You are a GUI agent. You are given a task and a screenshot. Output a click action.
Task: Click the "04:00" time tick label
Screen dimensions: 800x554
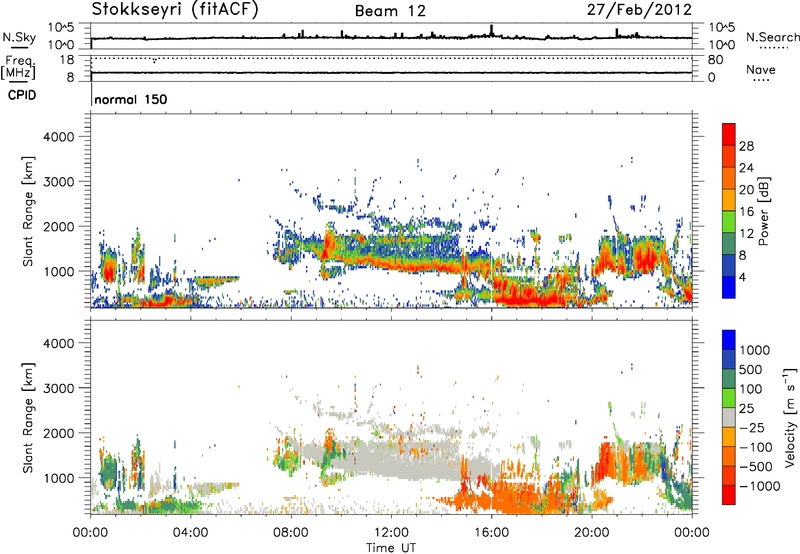(x=191, y=533)
